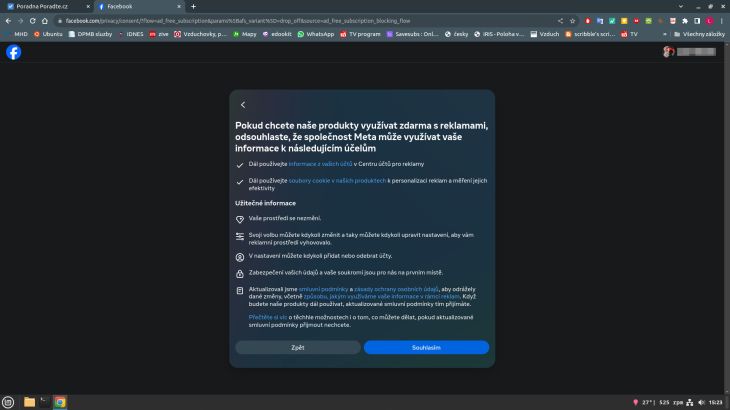Open the 'informace z vašich účtů' link
This screenshot has height=410, width=730.
320,164
